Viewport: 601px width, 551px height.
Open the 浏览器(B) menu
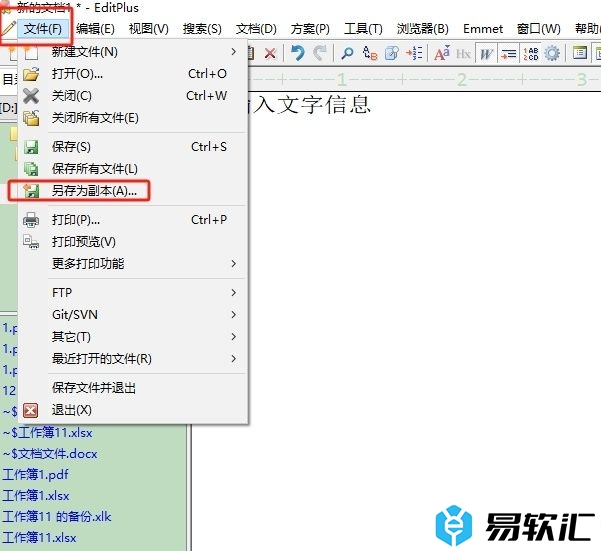click(422, 29)
